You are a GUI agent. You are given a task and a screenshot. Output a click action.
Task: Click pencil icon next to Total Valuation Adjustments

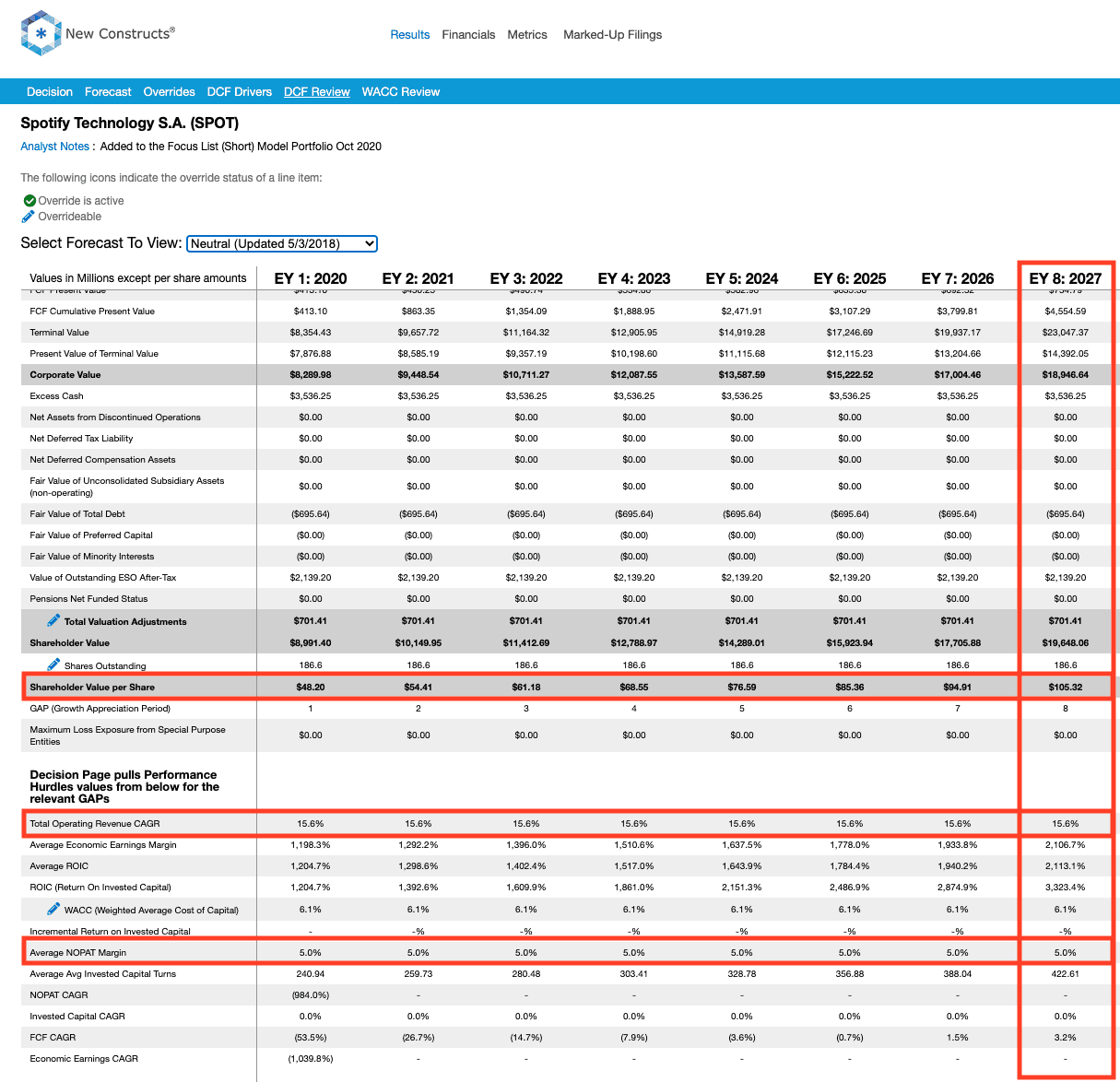click(53, 620)
